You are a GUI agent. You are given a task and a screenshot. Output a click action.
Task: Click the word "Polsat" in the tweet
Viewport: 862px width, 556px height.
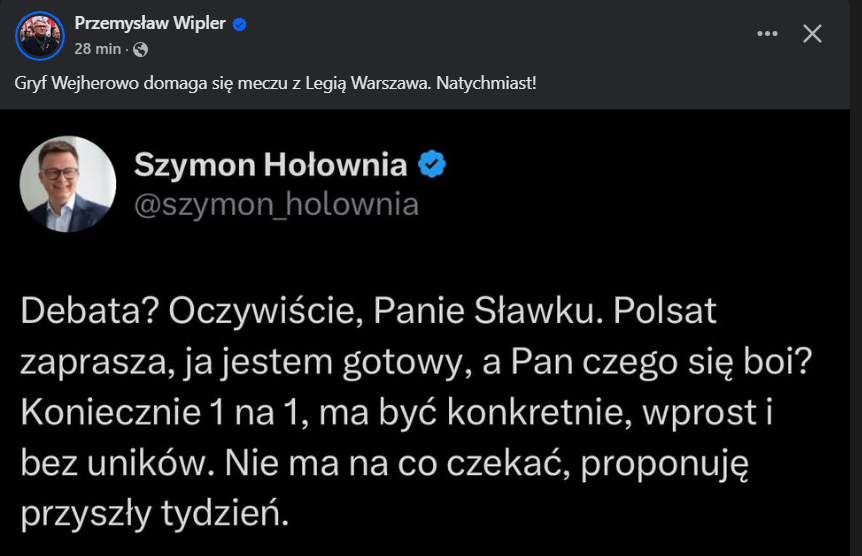(x=663, y=311)
